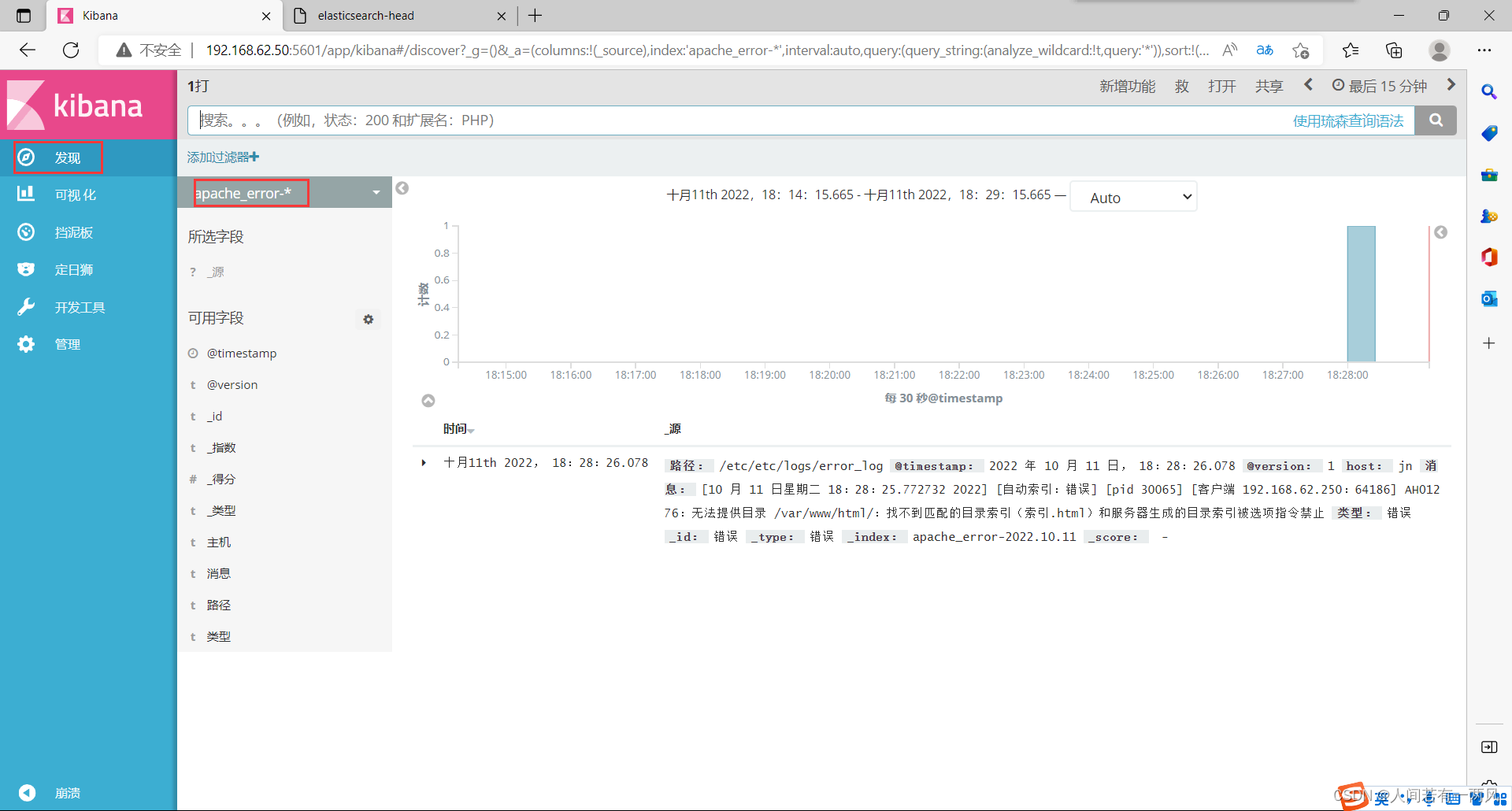Go back with the browser back arrow
This screenshot has height=811, width=1512.
(x=28, y=50)
